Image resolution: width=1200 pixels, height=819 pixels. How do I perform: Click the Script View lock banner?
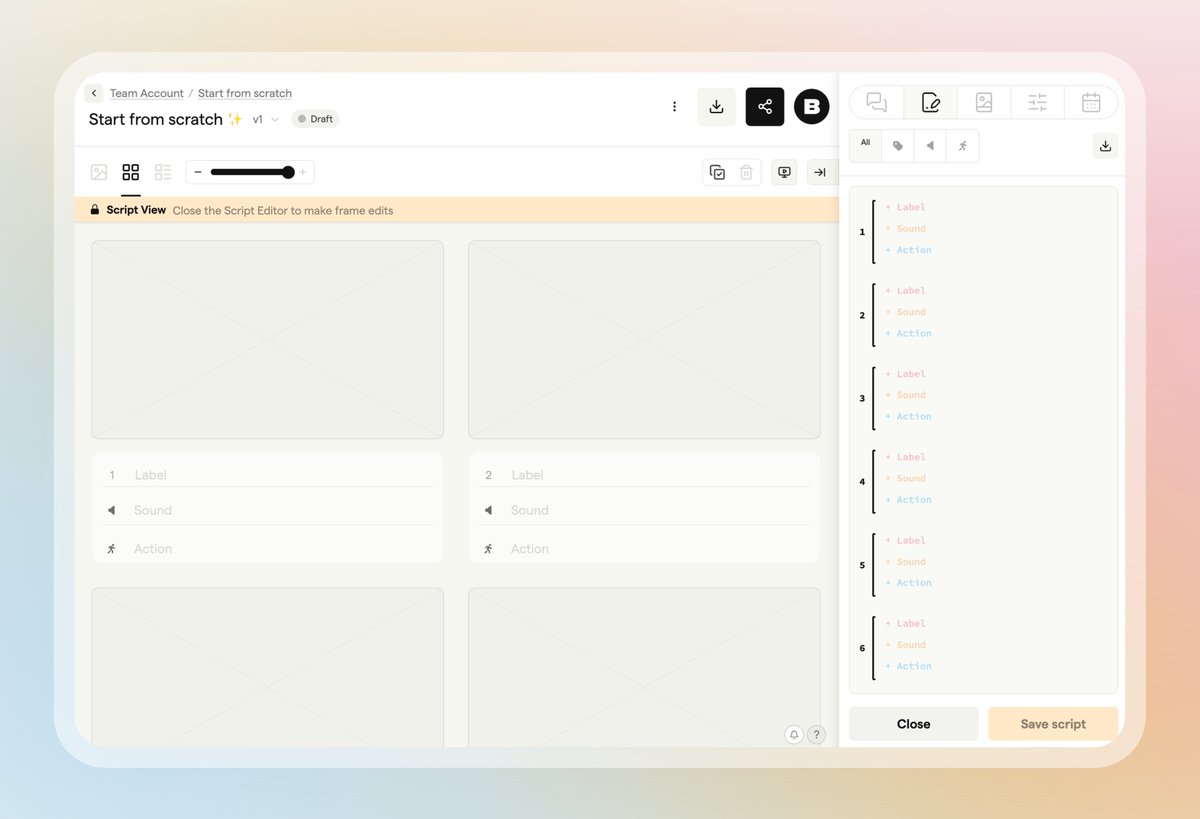point(456,210)
